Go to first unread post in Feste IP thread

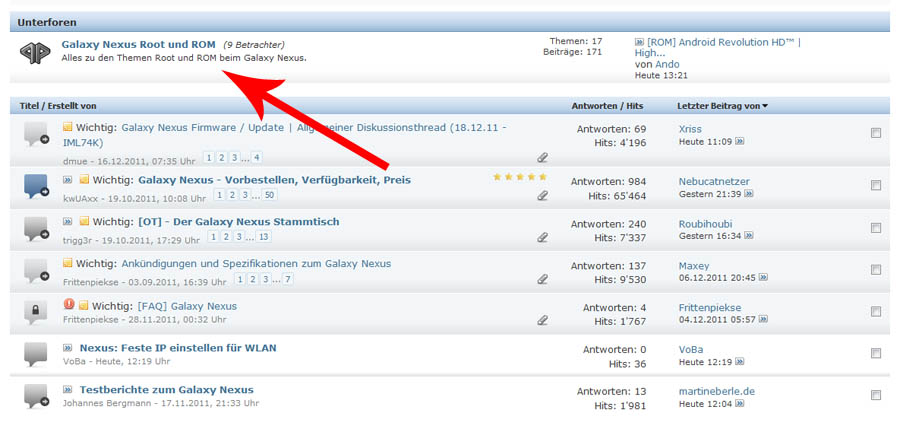(68, 348)
